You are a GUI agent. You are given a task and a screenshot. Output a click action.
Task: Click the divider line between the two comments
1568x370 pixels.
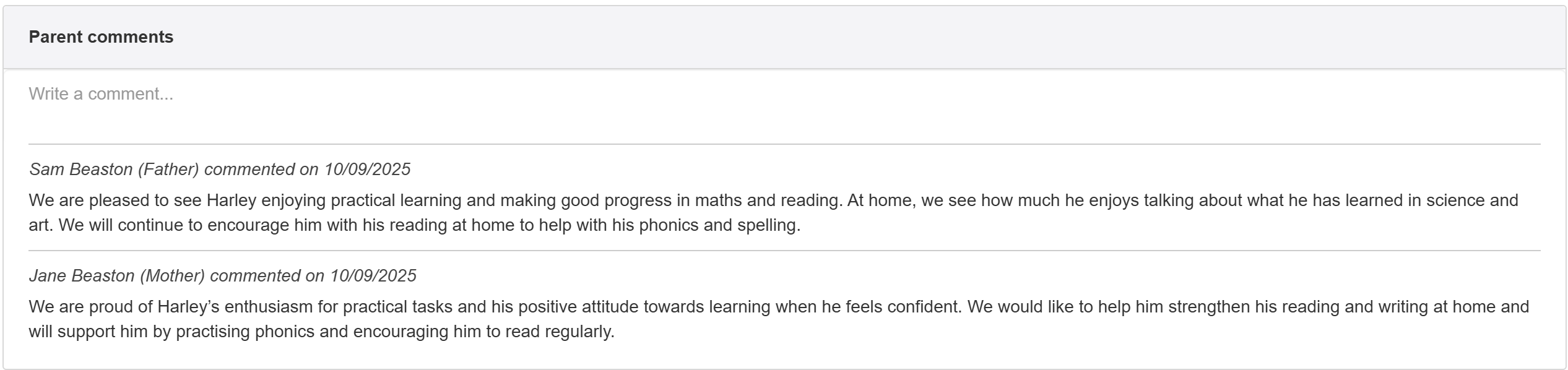(784, 251)
